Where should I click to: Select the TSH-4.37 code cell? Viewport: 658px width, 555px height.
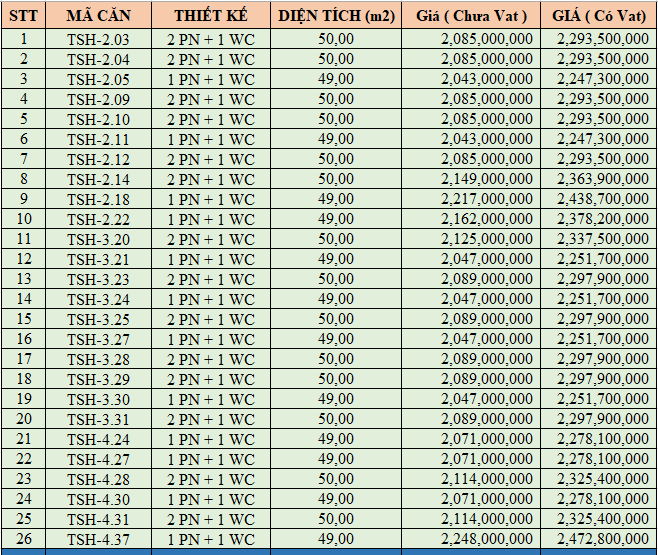click(x=98, y=539)
